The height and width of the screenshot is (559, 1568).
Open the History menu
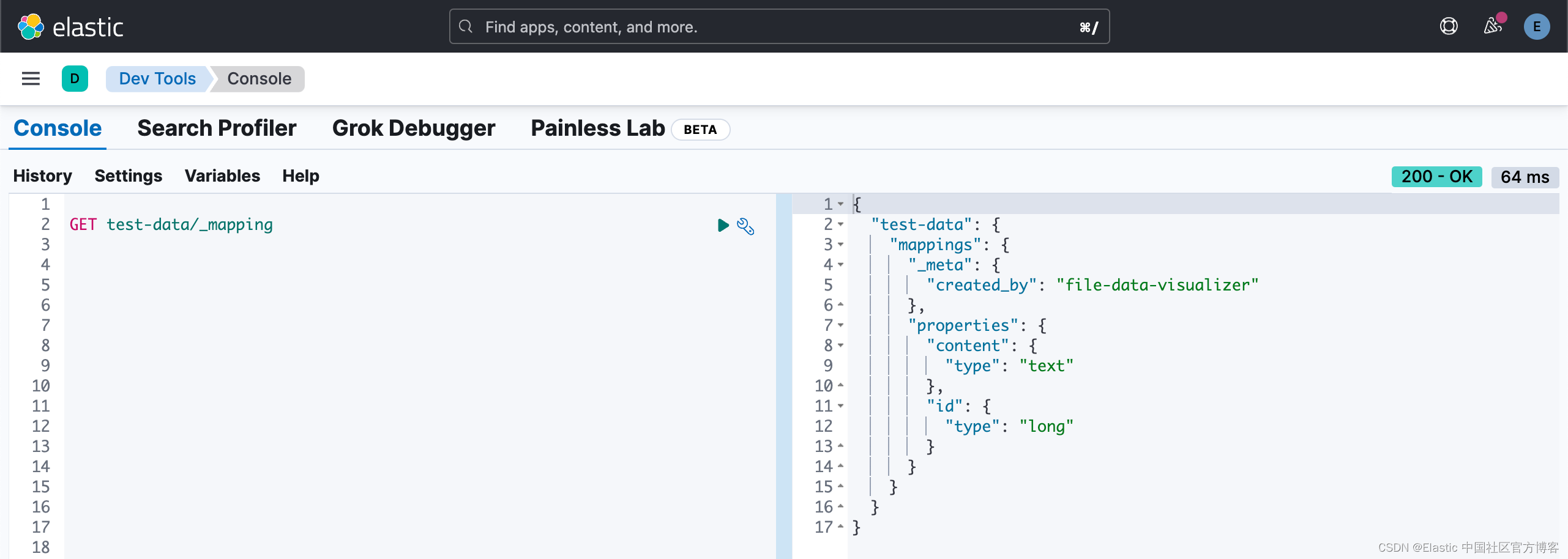(42, 176)
